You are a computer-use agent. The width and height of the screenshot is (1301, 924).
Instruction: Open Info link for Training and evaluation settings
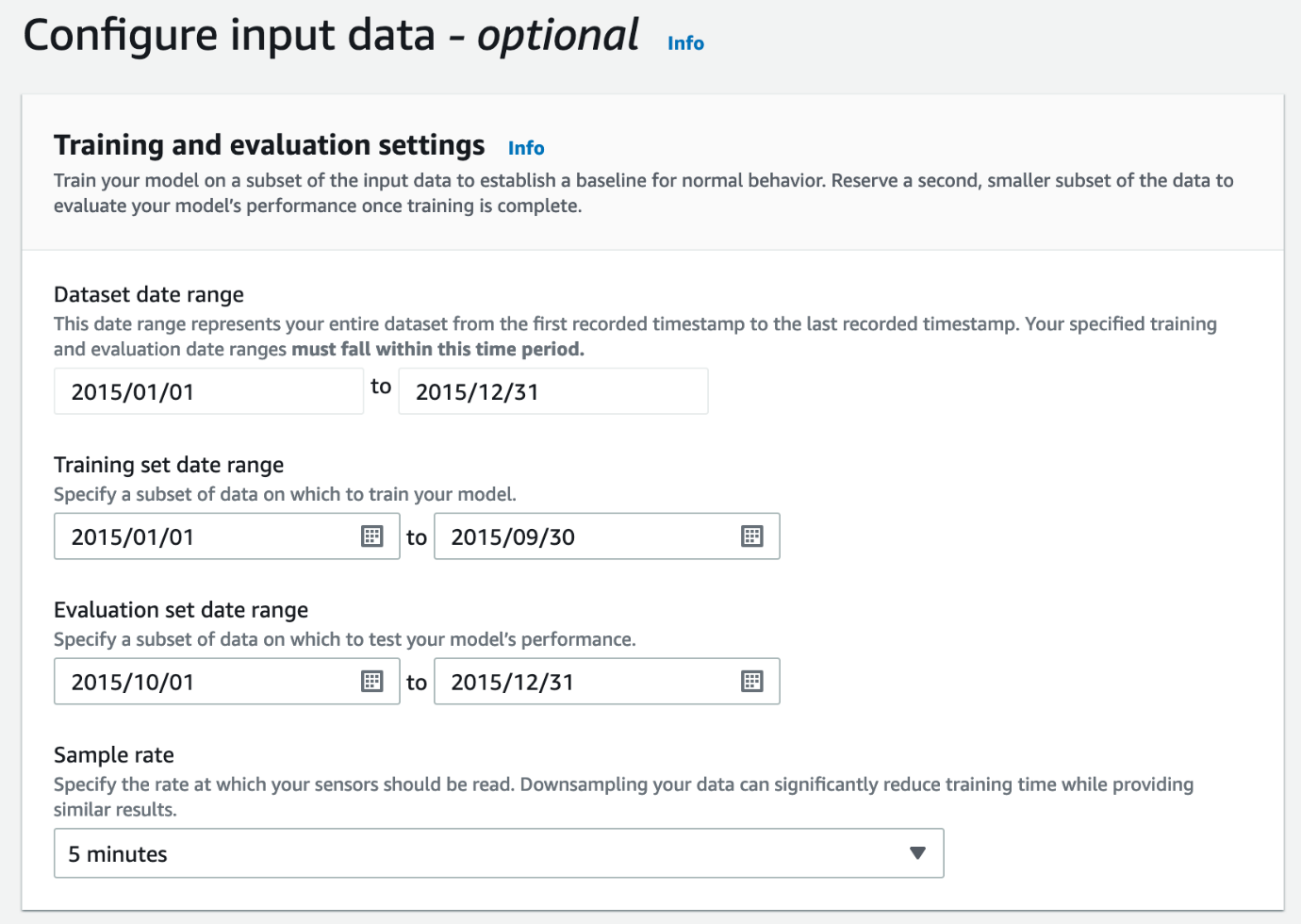point(526,148)
